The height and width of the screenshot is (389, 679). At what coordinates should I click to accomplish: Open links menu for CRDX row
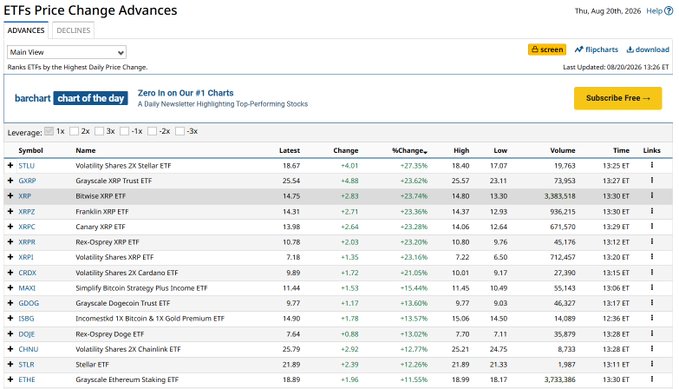tap(652, 272)
